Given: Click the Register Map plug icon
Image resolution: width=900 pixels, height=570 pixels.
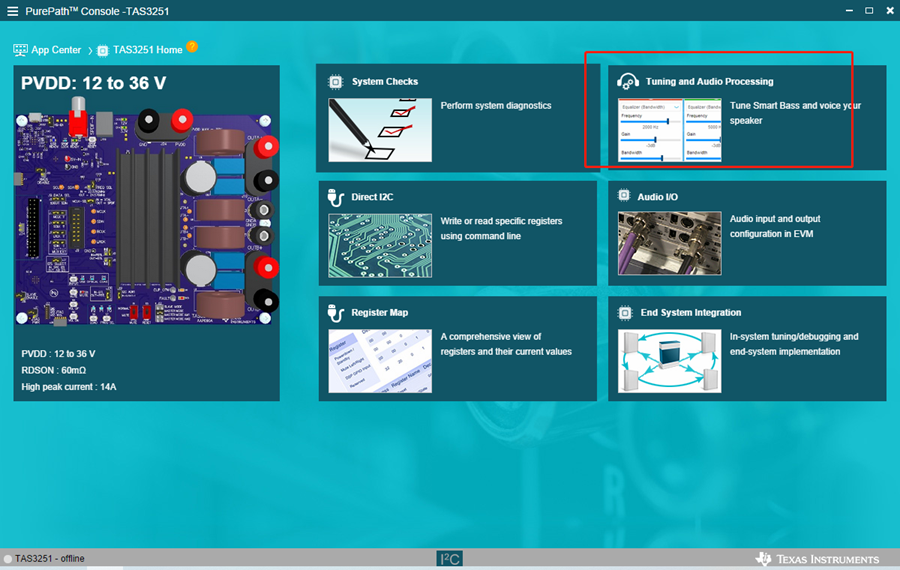Looking at the screenshot, I should tap(335, 313).
